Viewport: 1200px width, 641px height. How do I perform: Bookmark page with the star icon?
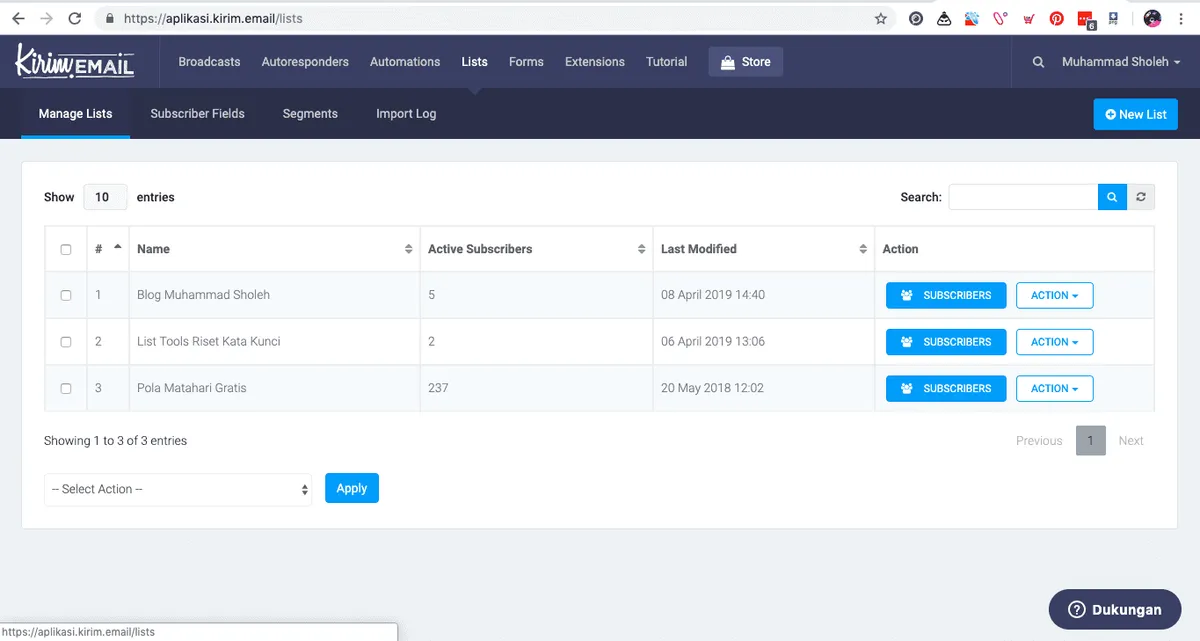point(880,18)
